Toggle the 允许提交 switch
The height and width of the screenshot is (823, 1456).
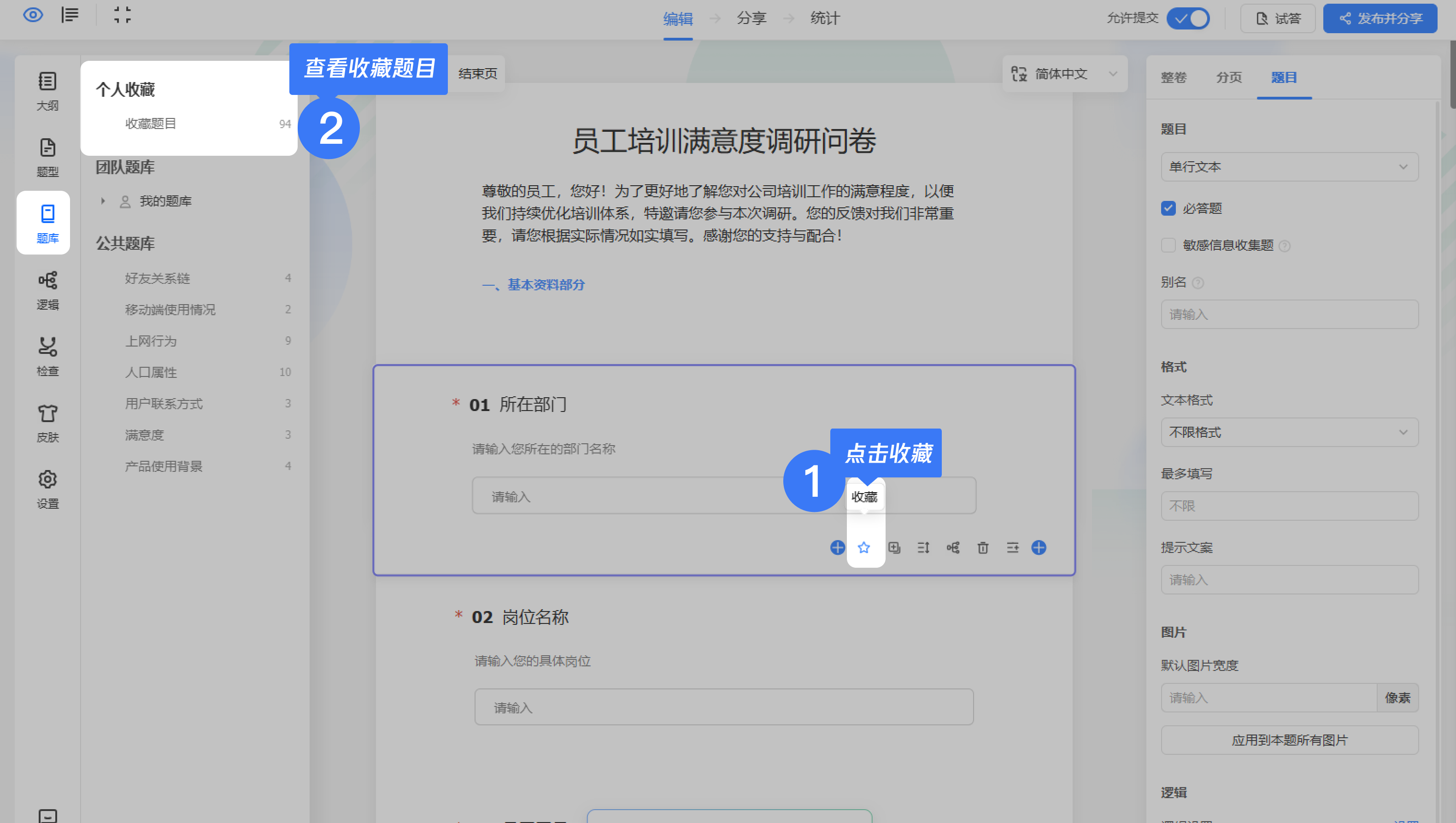click(x=1188, y=18)
